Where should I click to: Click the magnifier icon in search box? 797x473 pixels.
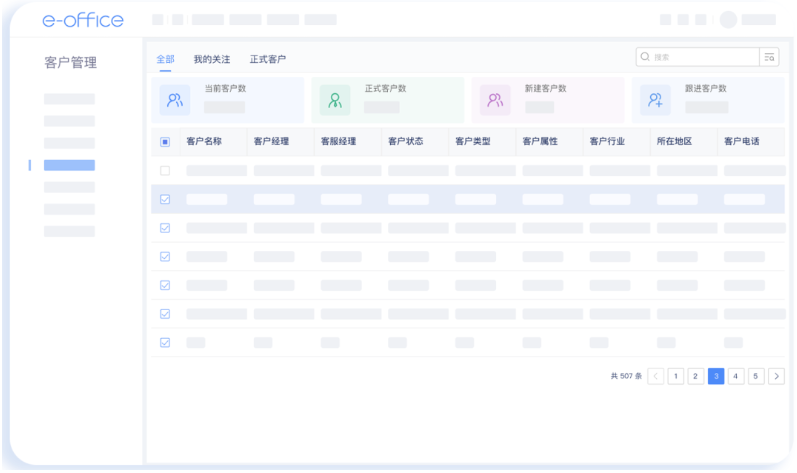[645, 57]
